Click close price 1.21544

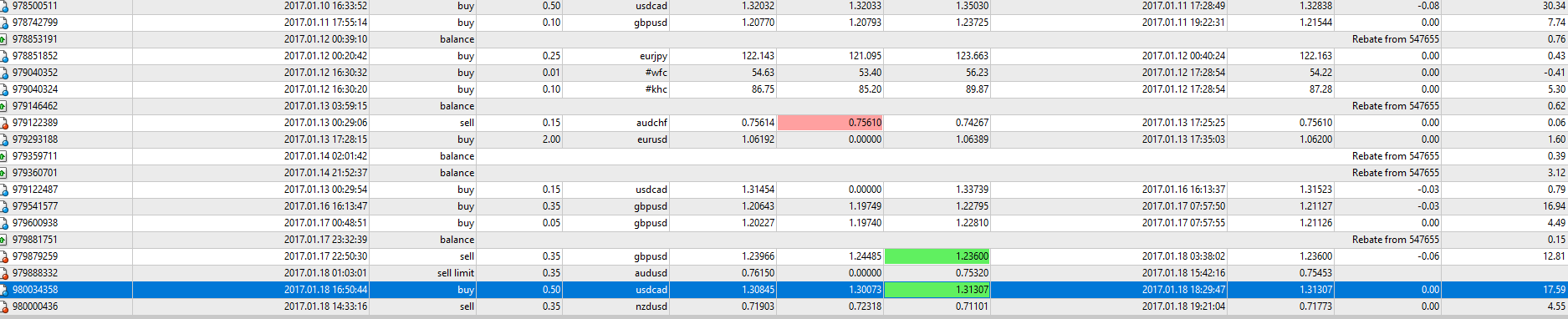[1316, 23]
